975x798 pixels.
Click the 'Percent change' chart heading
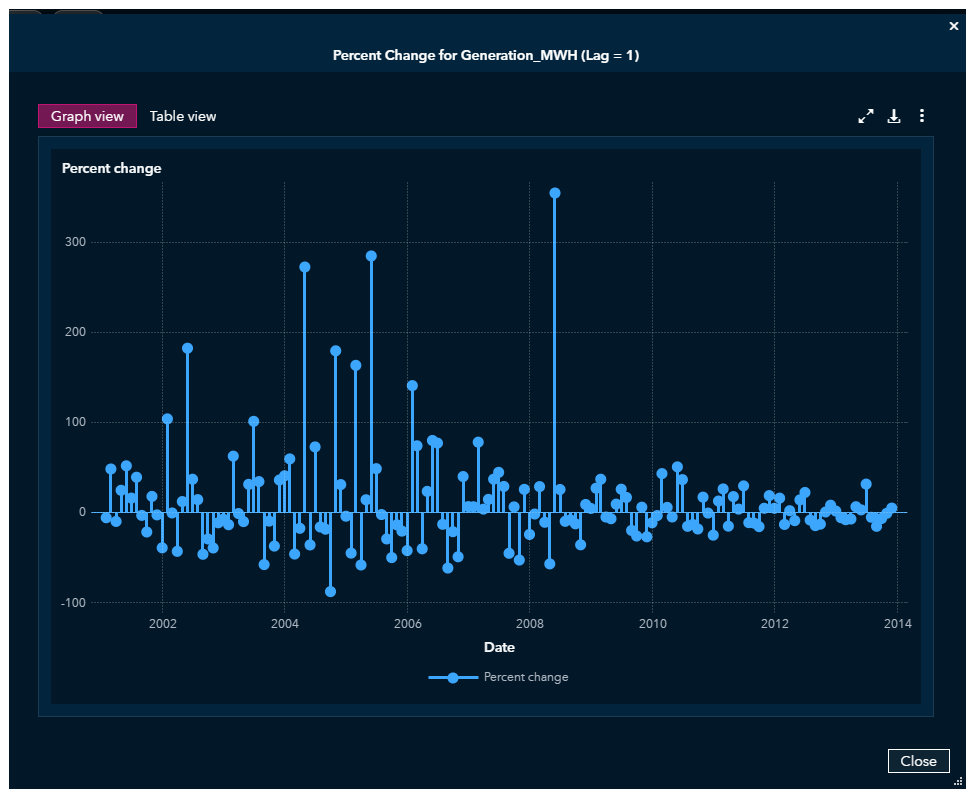click(x=111, y=169)
